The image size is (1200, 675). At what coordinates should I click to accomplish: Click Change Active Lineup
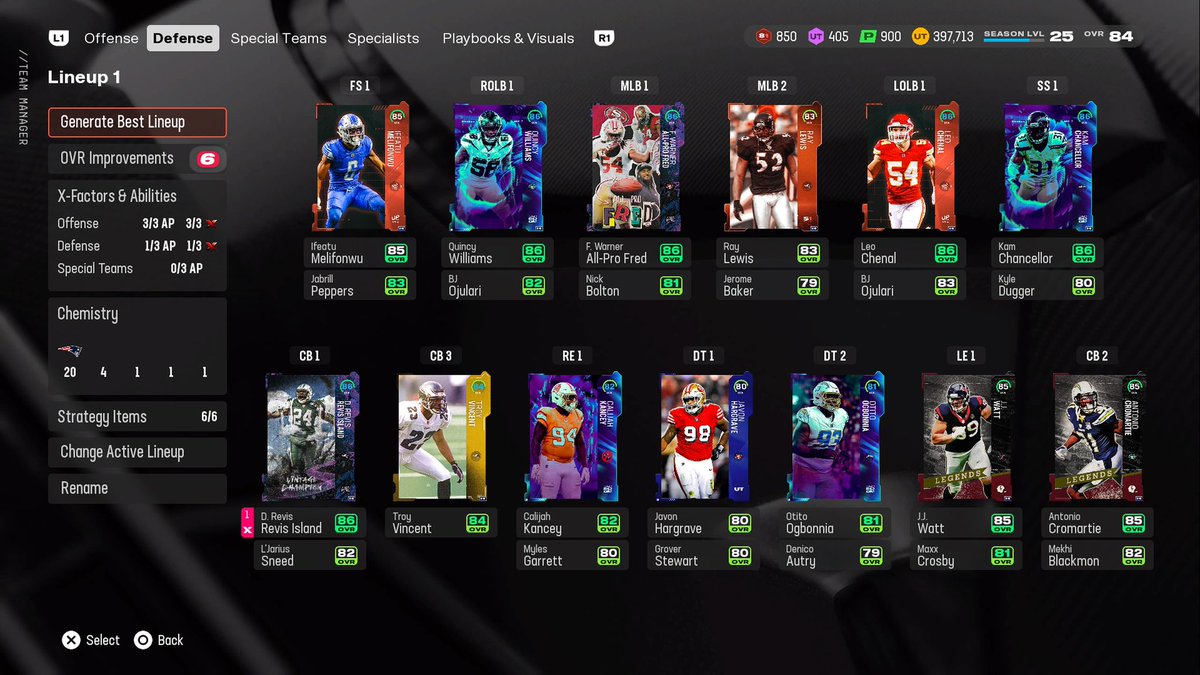(138, 452)
